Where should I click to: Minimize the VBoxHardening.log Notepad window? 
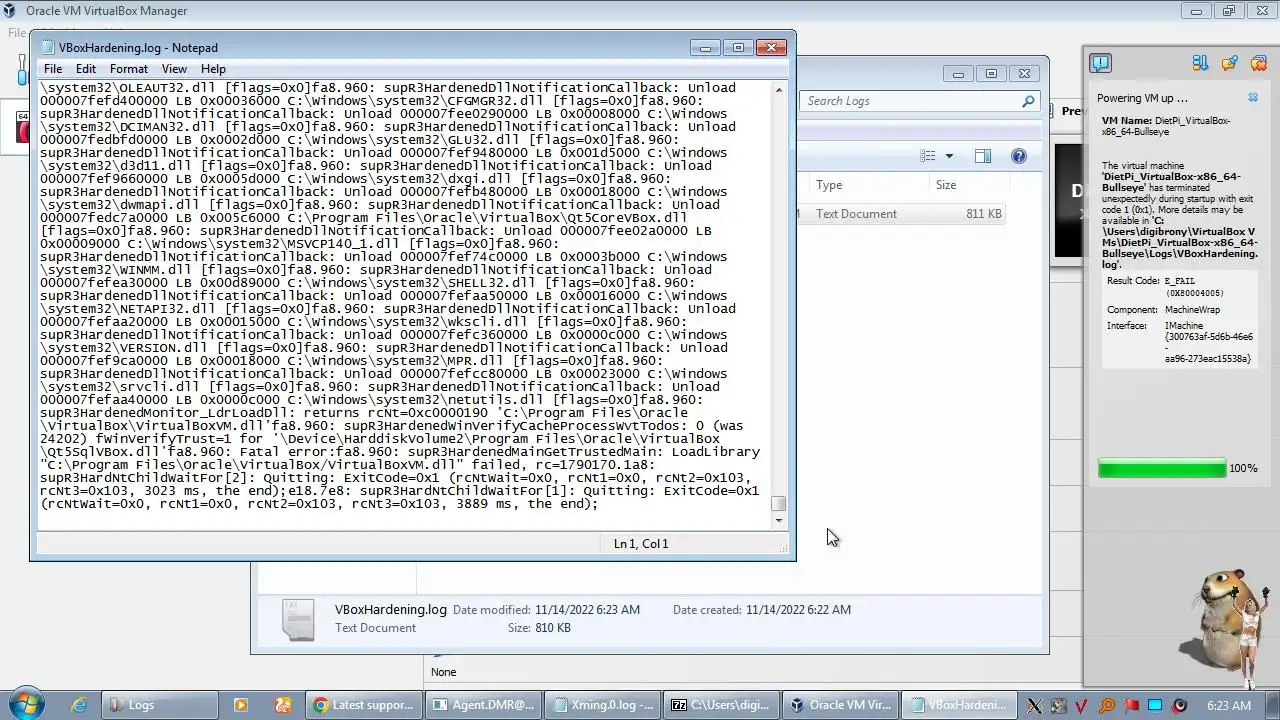pyautogui.click(x=705, y=47)
